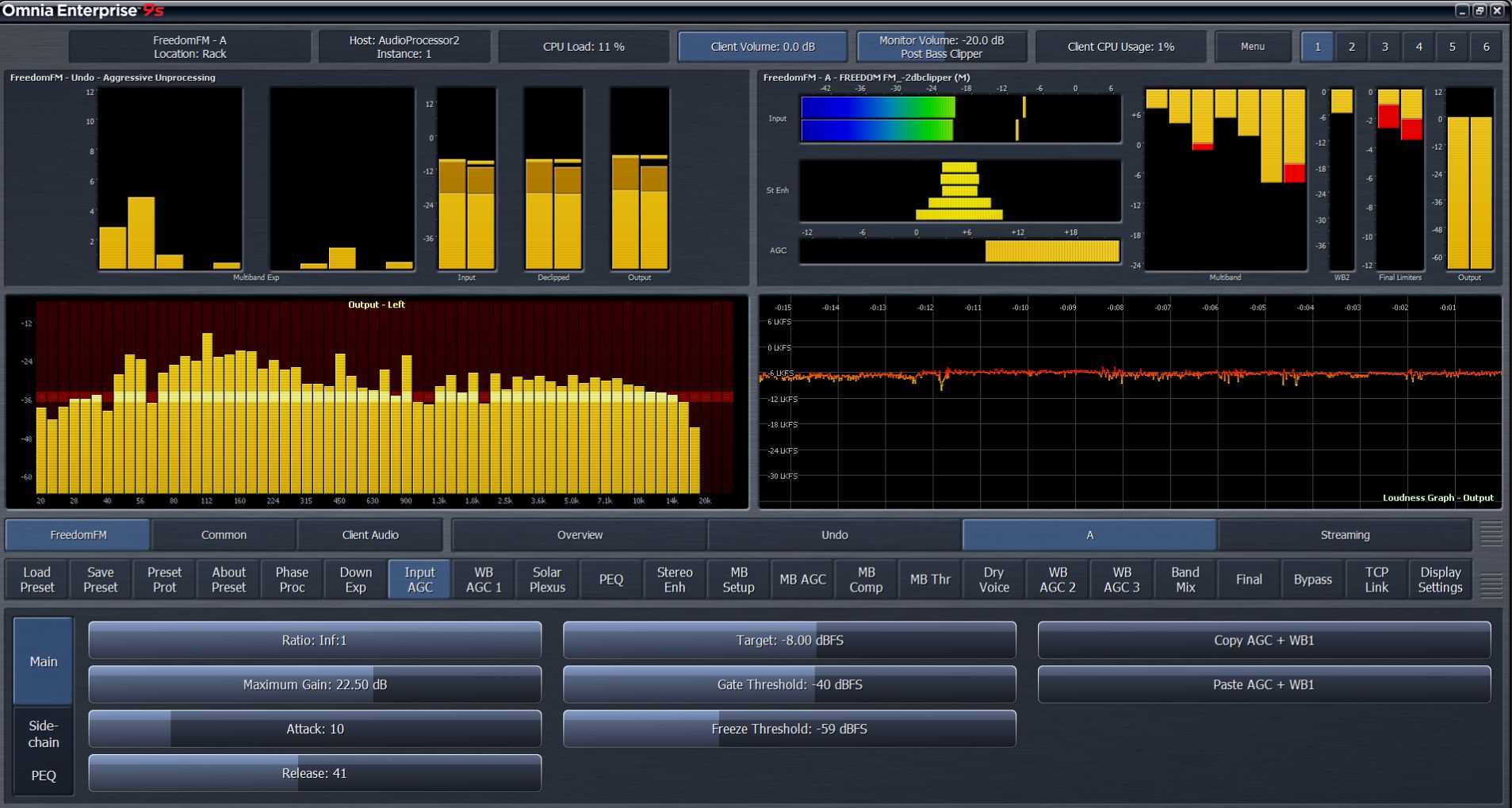Viewport: 1512px width, 808px height.
Task: Open Band Mix section
Action: pos(1185,580)
